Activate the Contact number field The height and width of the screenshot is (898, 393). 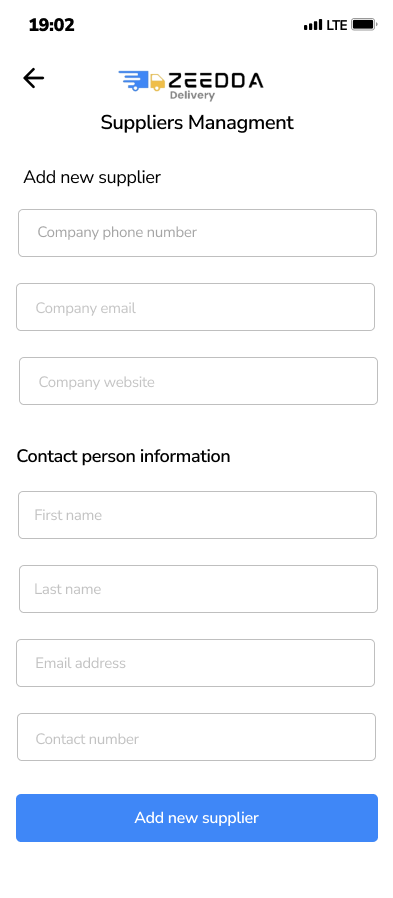pyautogui.click(x=196, y=737)
